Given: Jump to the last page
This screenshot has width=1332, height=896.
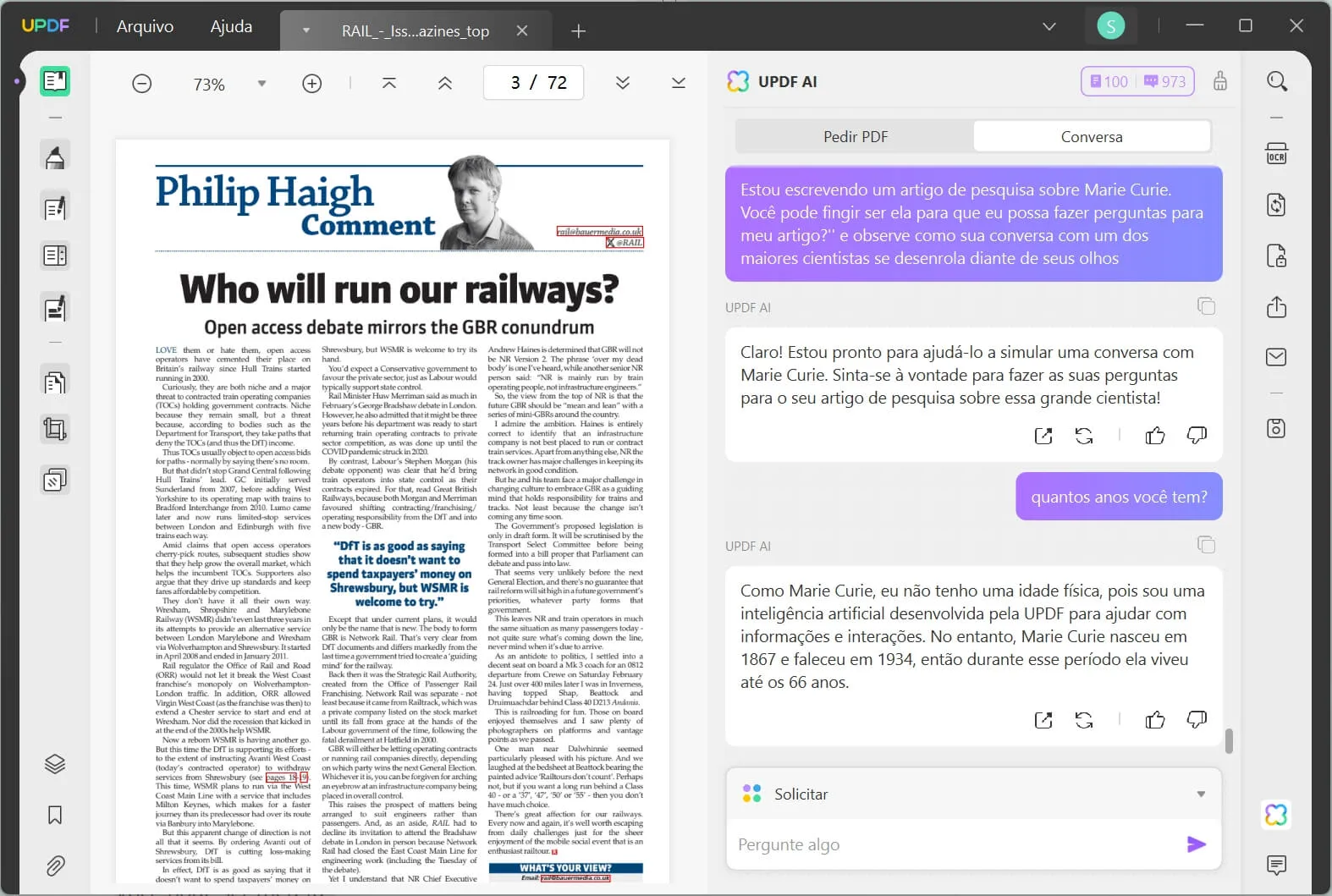Looking at the screenshot, I should [x=679, y=83].
